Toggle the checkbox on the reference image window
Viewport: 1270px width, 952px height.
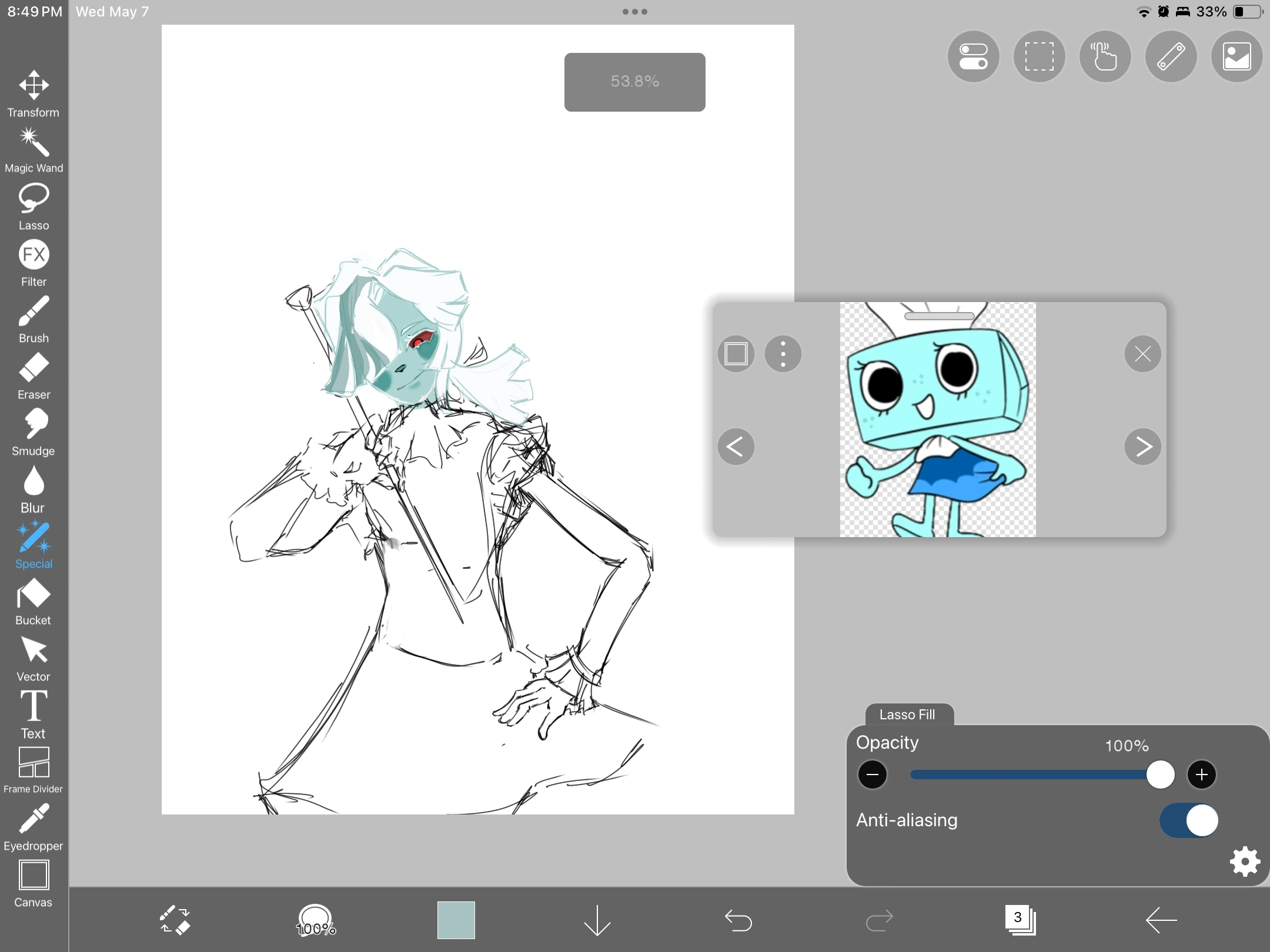click(736, 353)
